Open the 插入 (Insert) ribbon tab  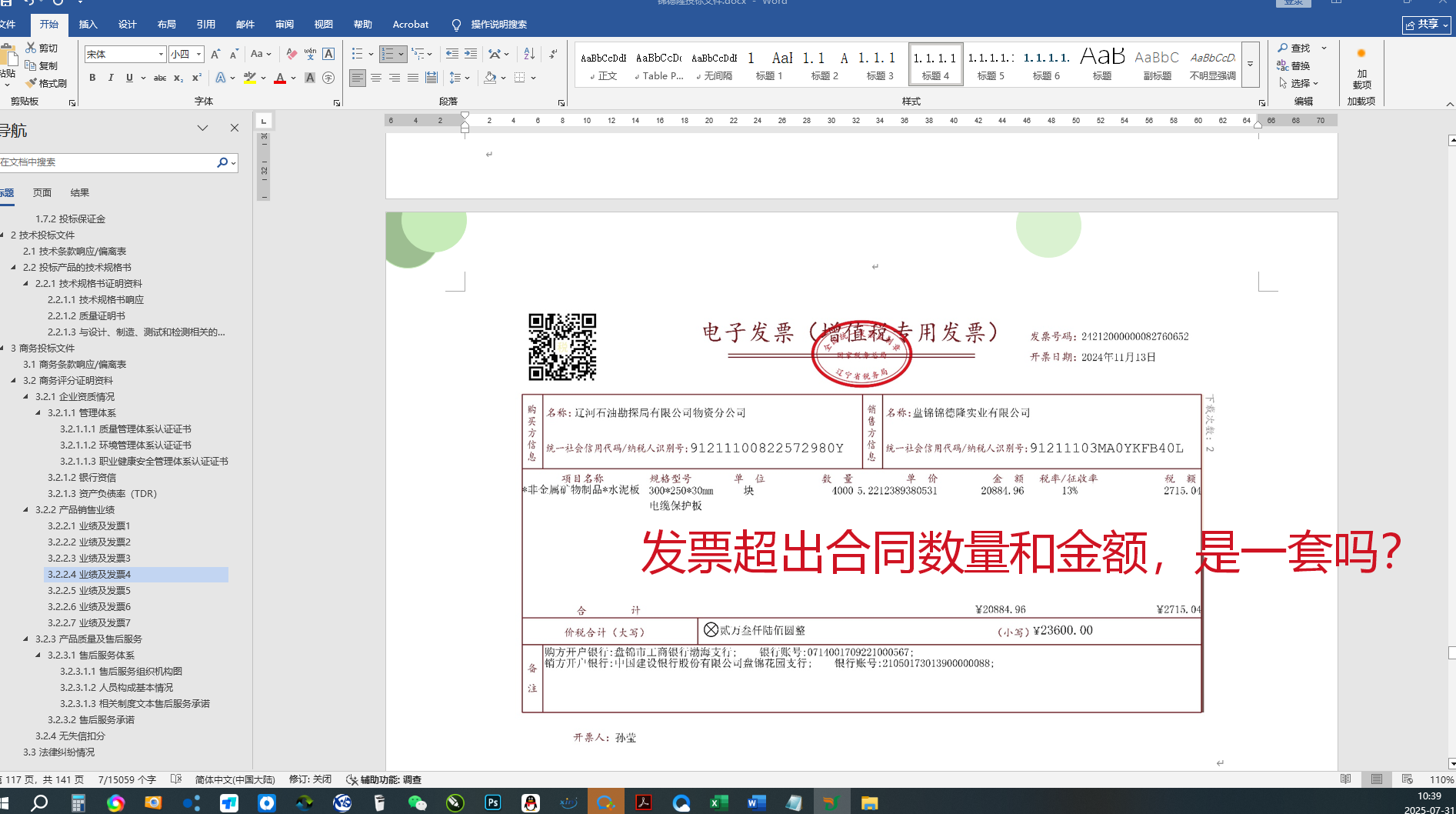coord(88,25)
